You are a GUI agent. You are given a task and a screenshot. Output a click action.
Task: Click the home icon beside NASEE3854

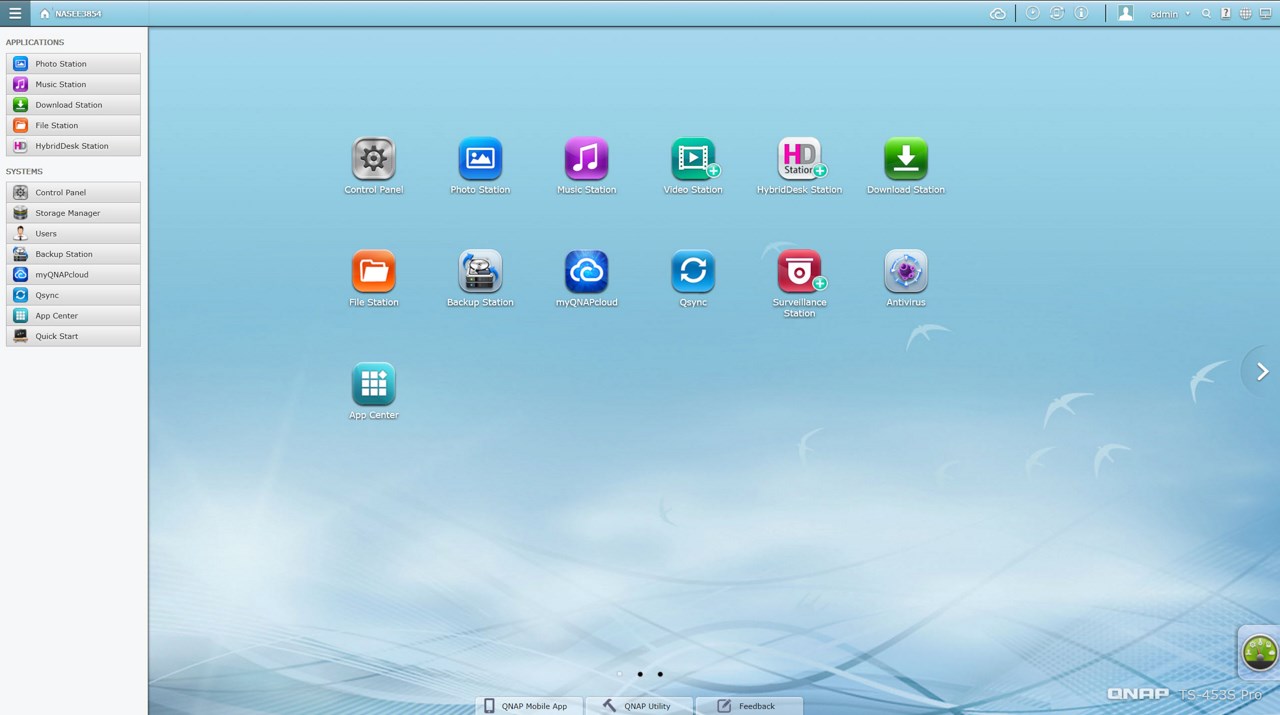click(45, 14)
